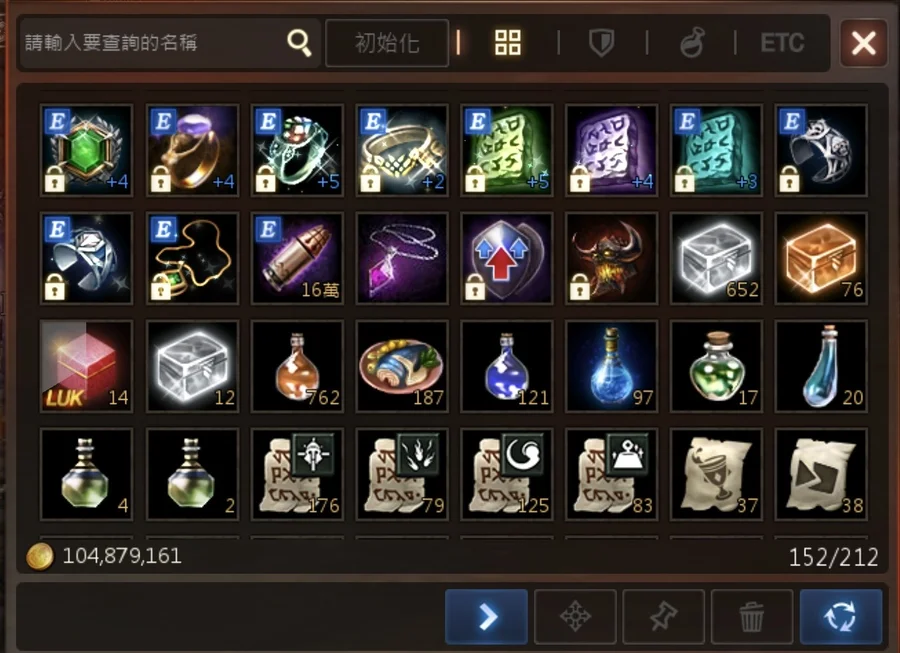Select the purple rune tablet +4
This screenshot has width=900, height=653.
coord(611,150)
